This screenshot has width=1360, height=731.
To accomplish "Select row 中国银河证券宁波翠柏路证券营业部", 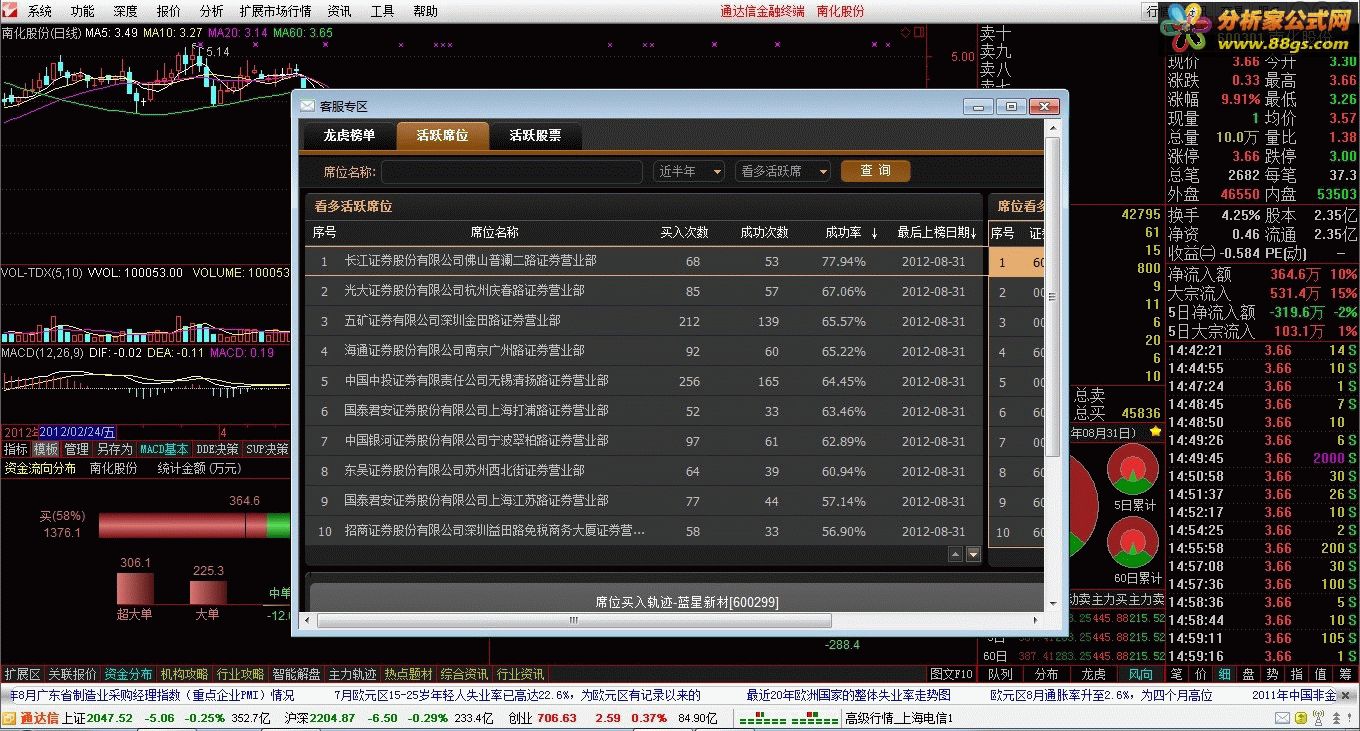I will pos(644,441).
